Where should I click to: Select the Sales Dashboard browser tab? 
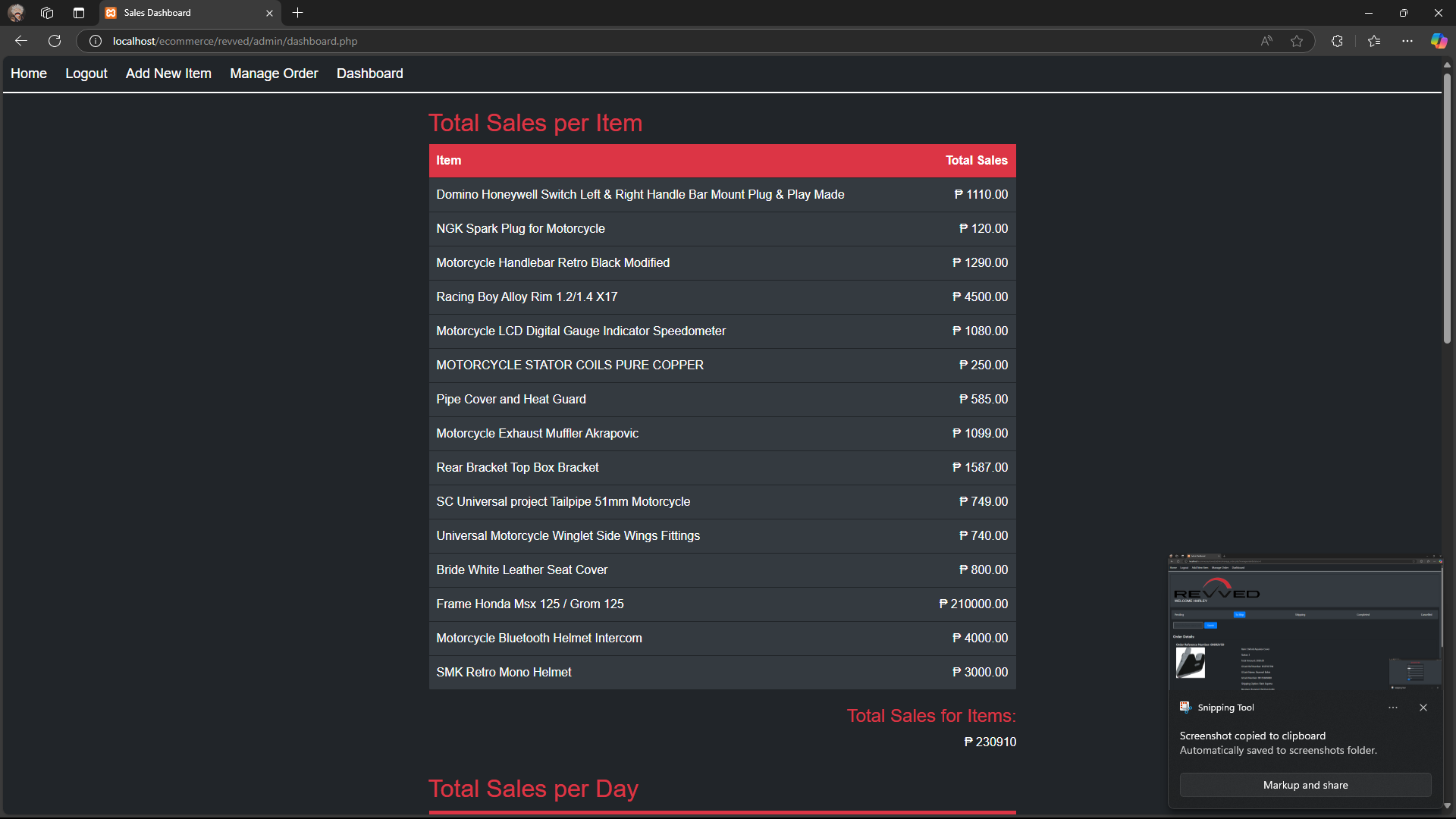[x=190, y=13]
